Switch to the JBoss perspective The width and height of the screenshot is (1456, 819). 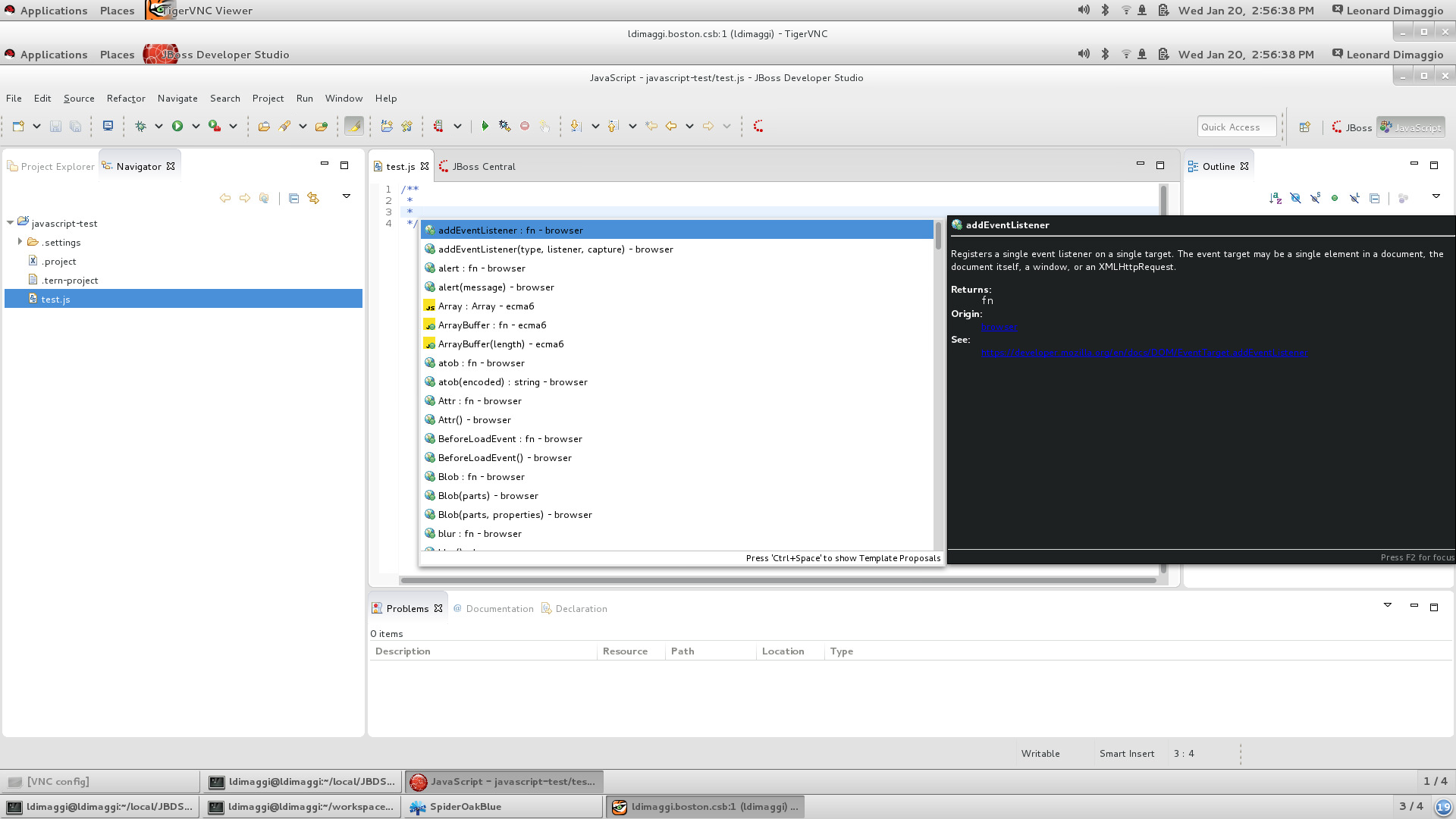coord(1352,127)
